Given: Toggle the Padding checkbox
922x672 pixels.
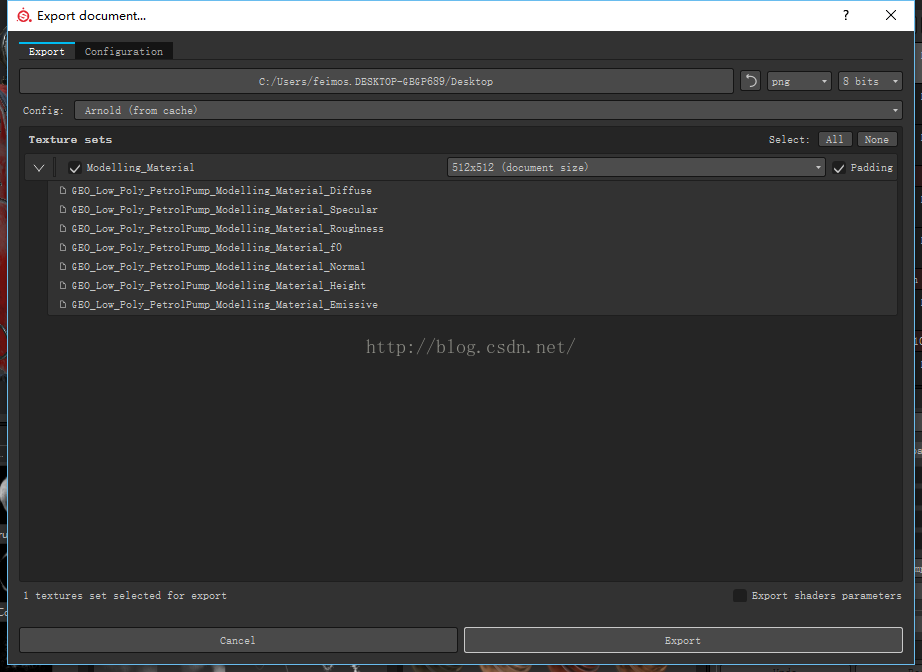Looking at the screenshot, I should click(x=839, y=168).
